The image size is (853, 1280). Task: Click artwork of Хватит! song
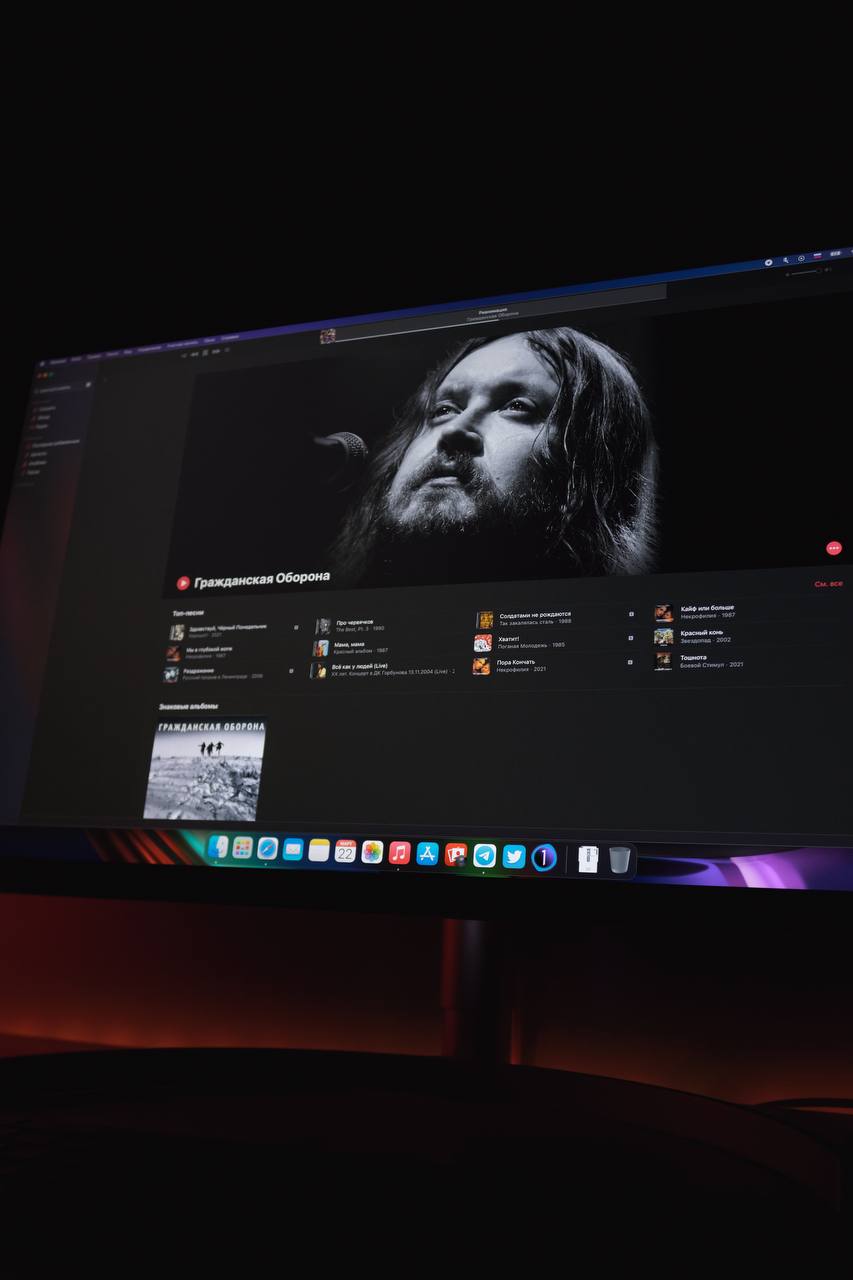[483, 642]
